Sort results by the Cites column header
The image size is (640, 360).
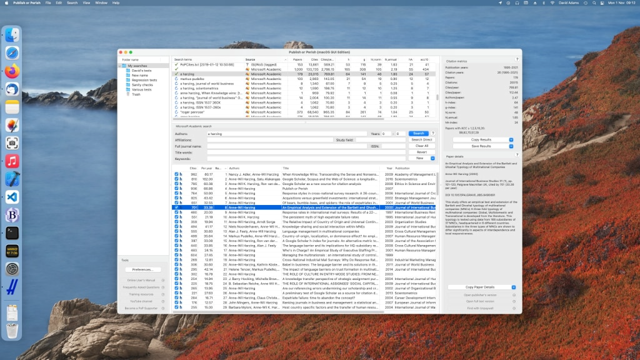(193, 168)
